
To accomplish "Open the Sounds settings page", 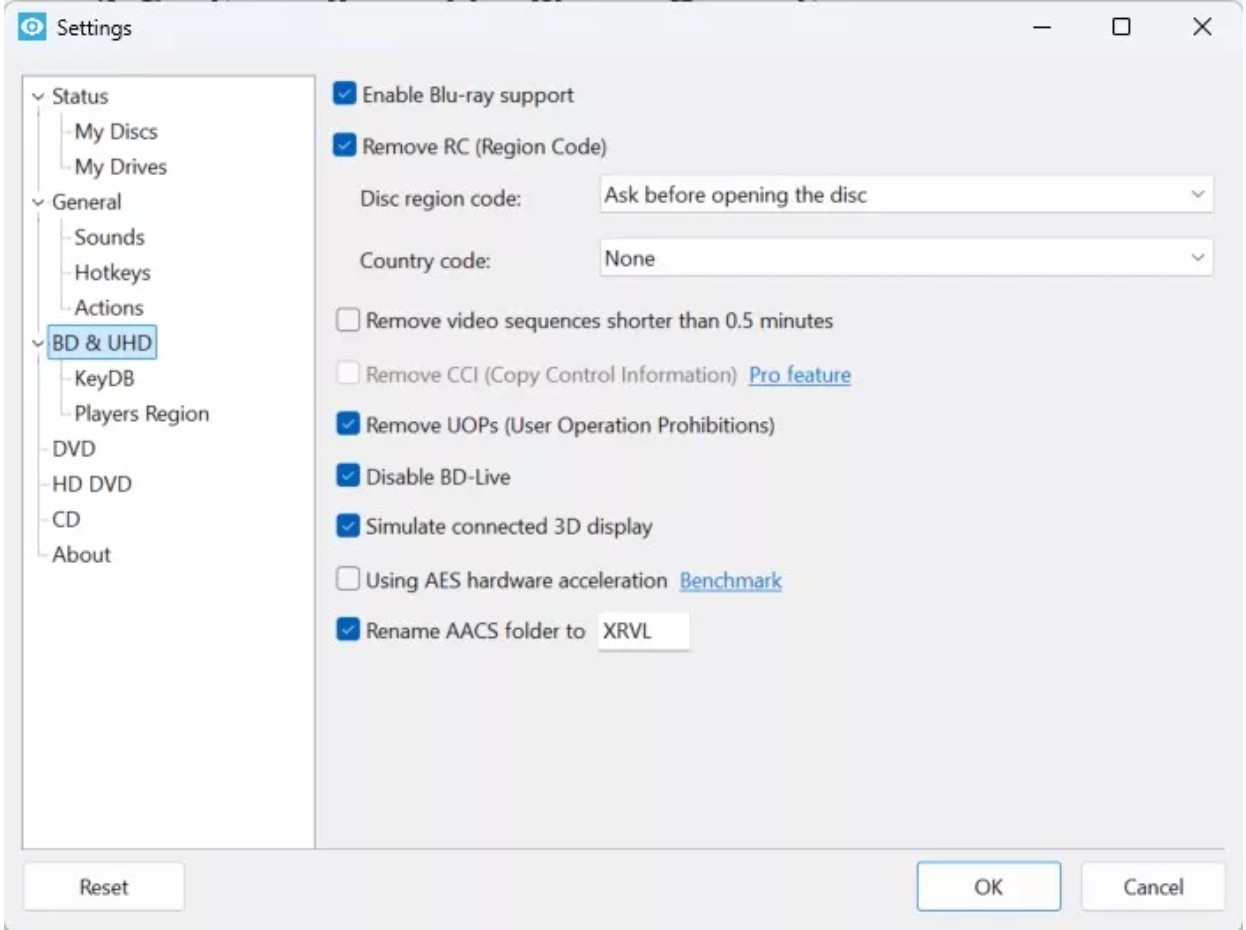I will coord(109,237).
